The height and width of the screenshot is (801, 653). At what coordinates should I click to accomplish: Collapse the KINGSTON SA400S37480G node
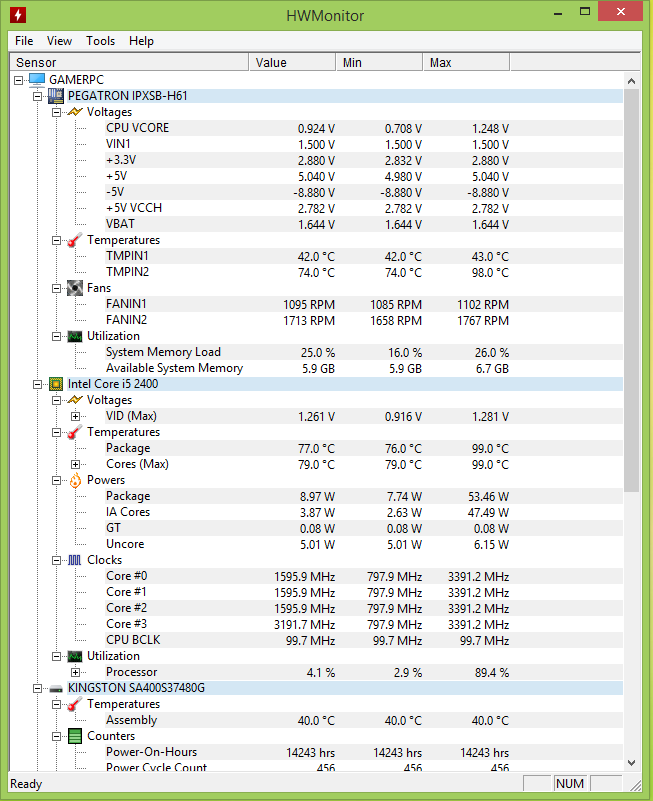37,689
